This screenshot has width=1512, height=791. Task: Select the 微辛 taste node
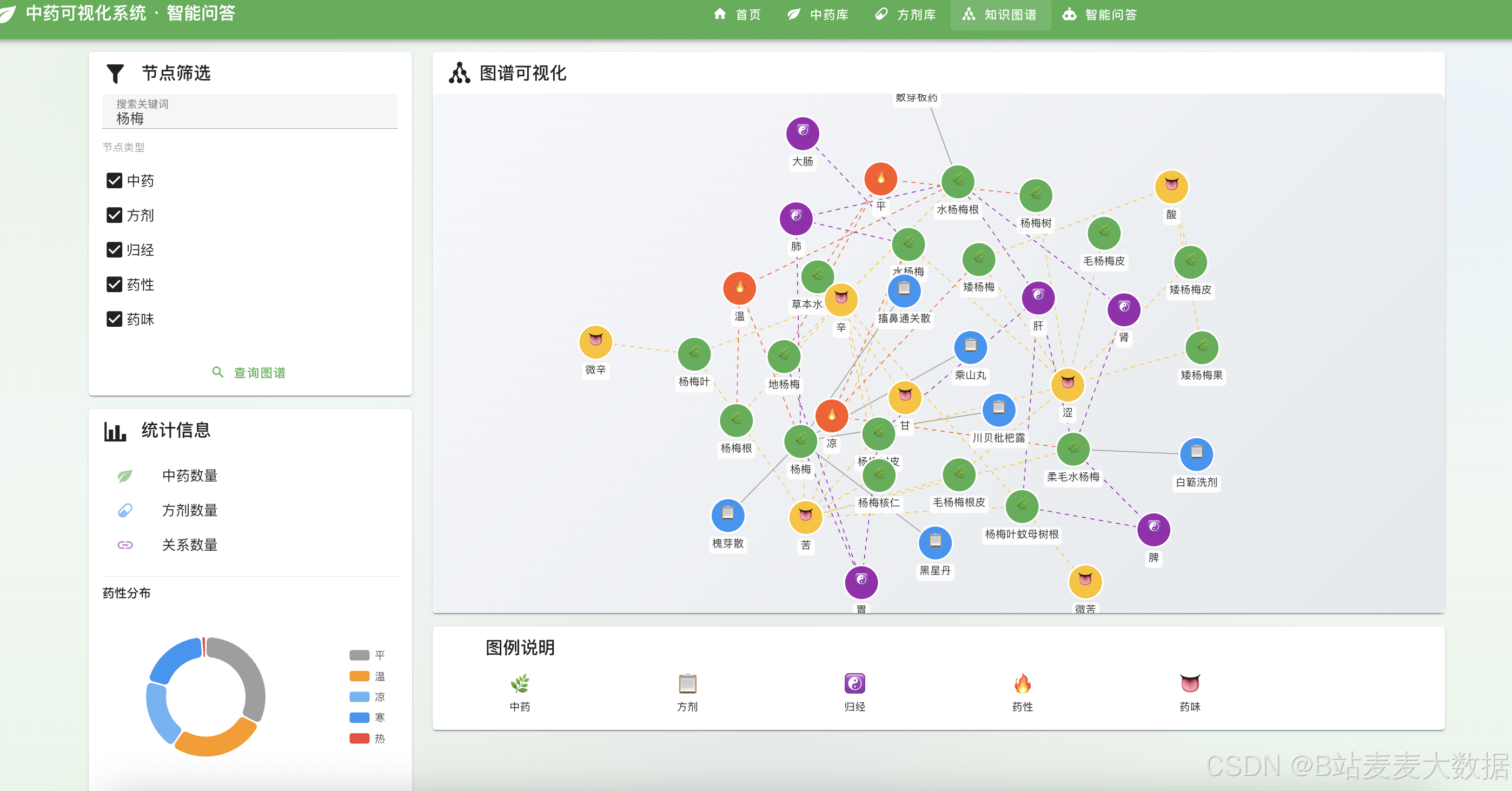tap(595, 342)
